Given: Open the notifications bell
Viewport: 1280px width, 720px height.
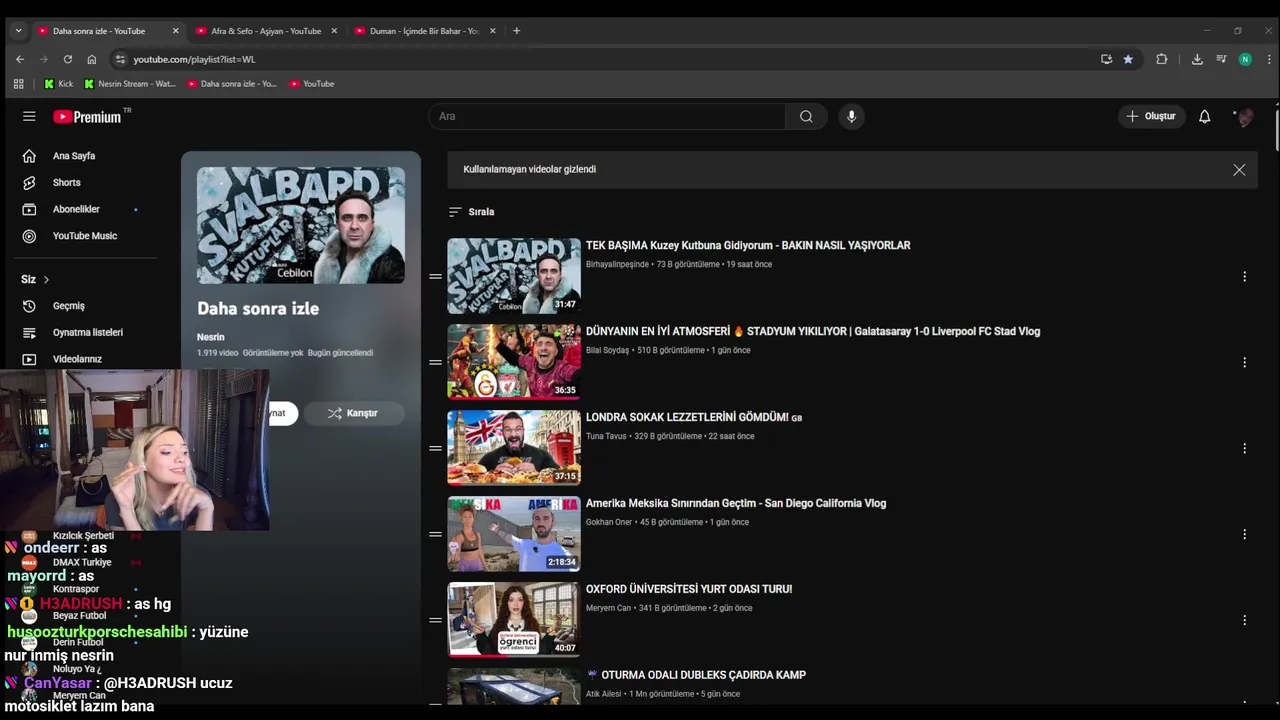Looking at the screenshot, I should point(1204,116).
